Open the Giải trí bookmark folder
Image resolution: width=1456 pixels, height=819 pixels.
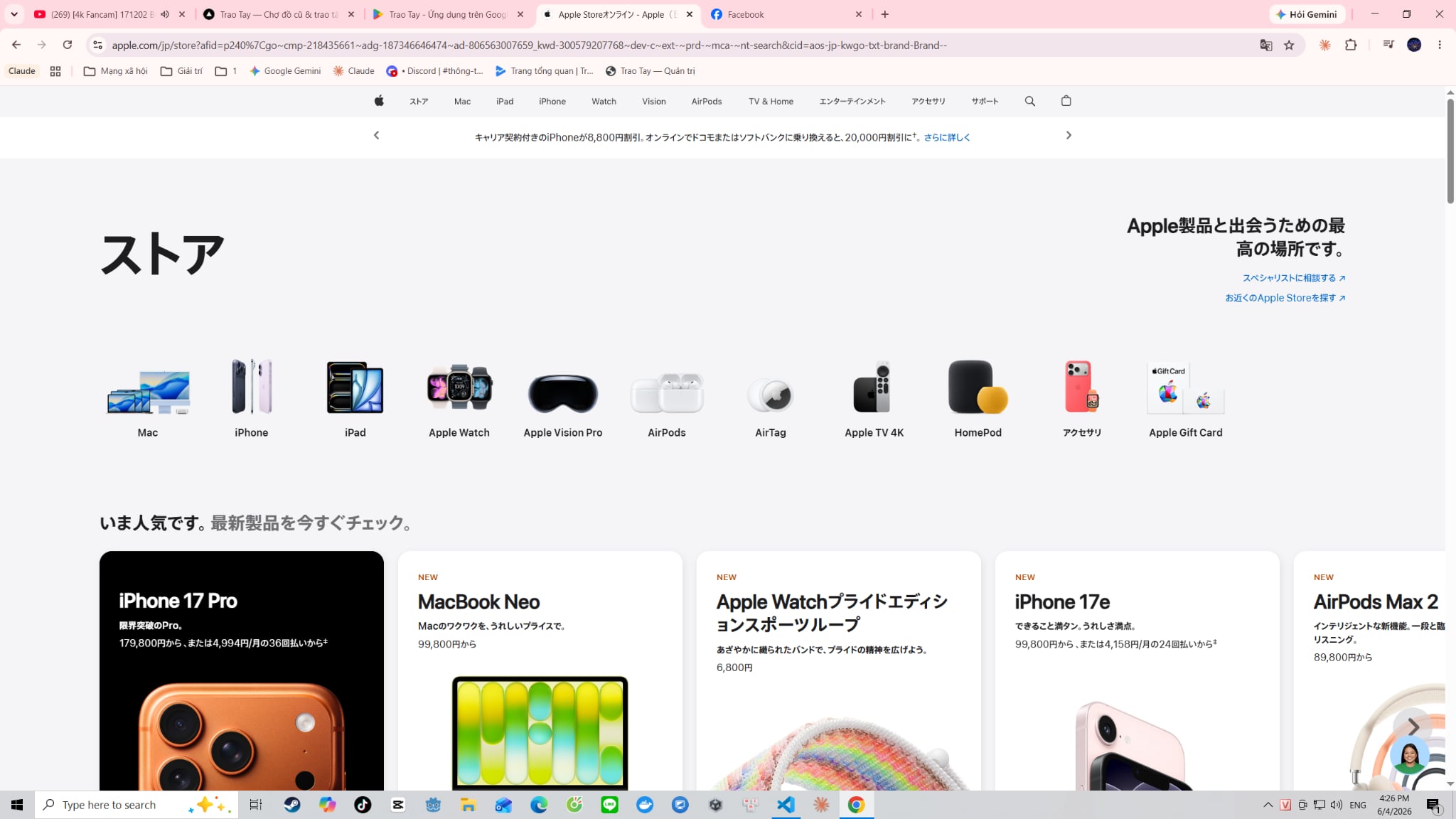point(181,71)
